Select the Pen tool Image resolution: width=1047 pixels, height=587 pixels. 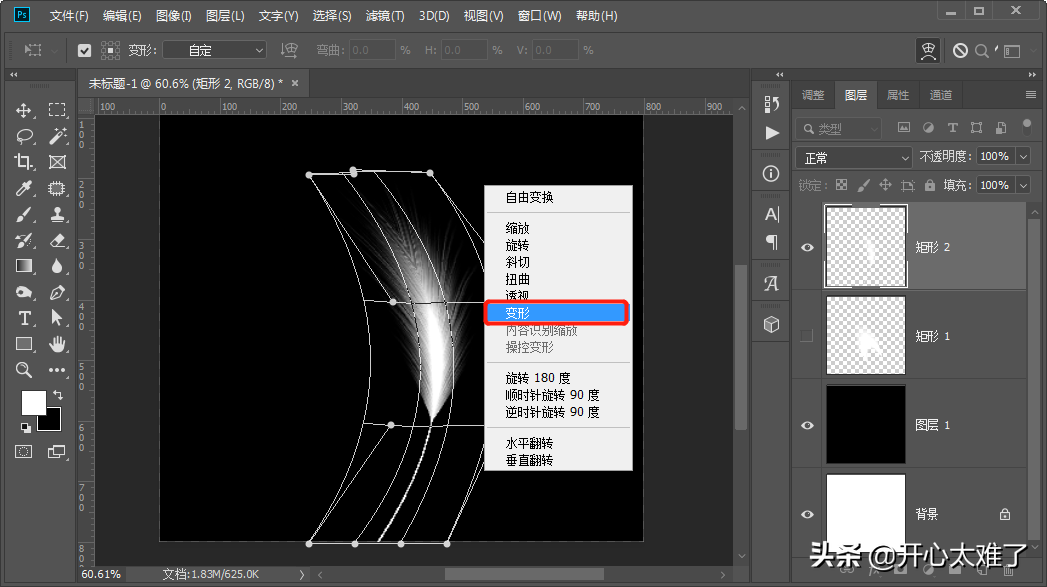57,292
